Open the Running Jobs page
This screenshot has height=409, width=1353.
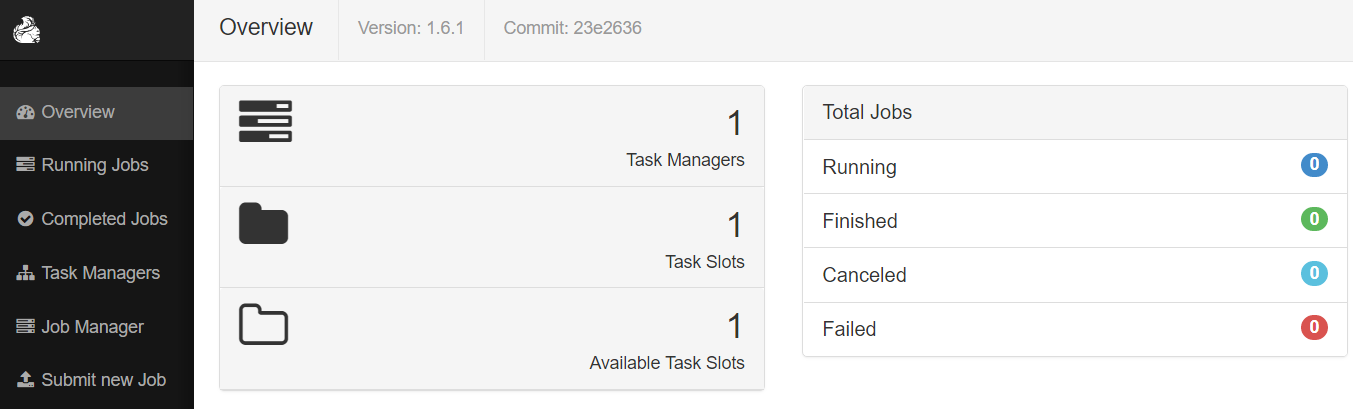[95, 165]
